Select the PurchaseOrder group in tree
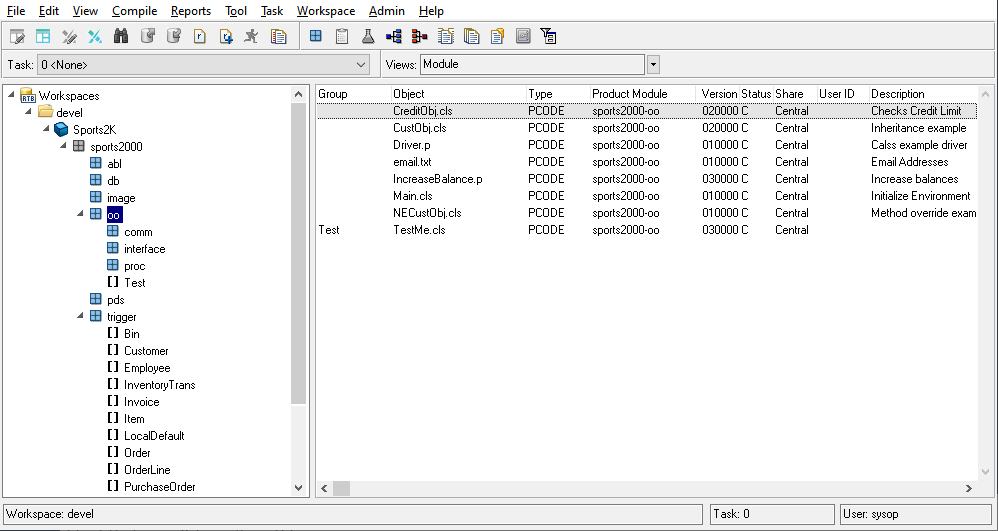This screenshot has width=998, height=531. [x=159, y=487]
